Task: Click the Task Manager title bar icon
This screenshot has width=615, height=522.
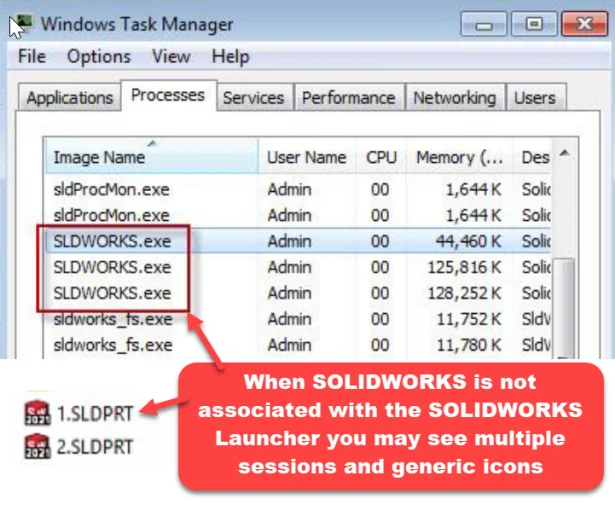Action: tap(17, 23)
